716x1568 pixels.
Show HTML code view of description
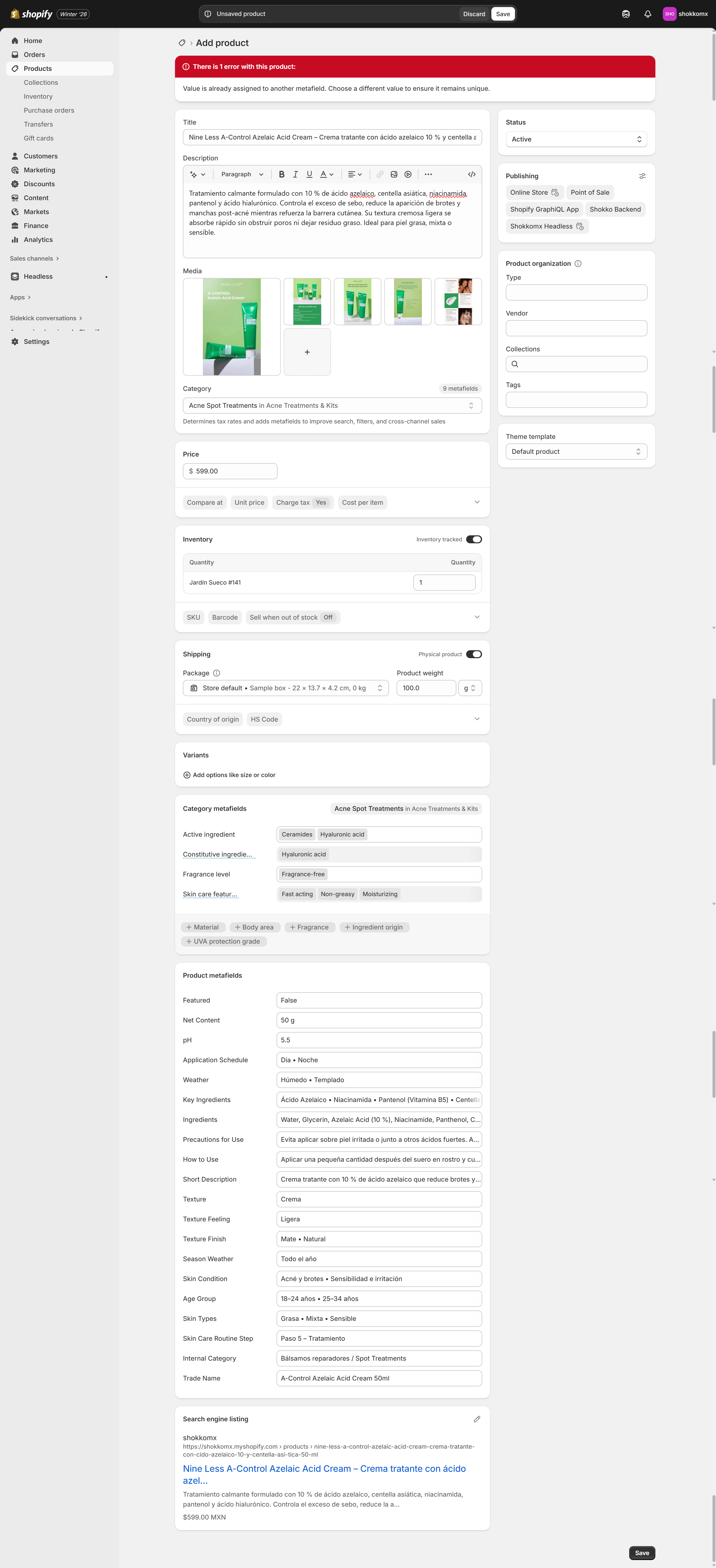point(472,175)
